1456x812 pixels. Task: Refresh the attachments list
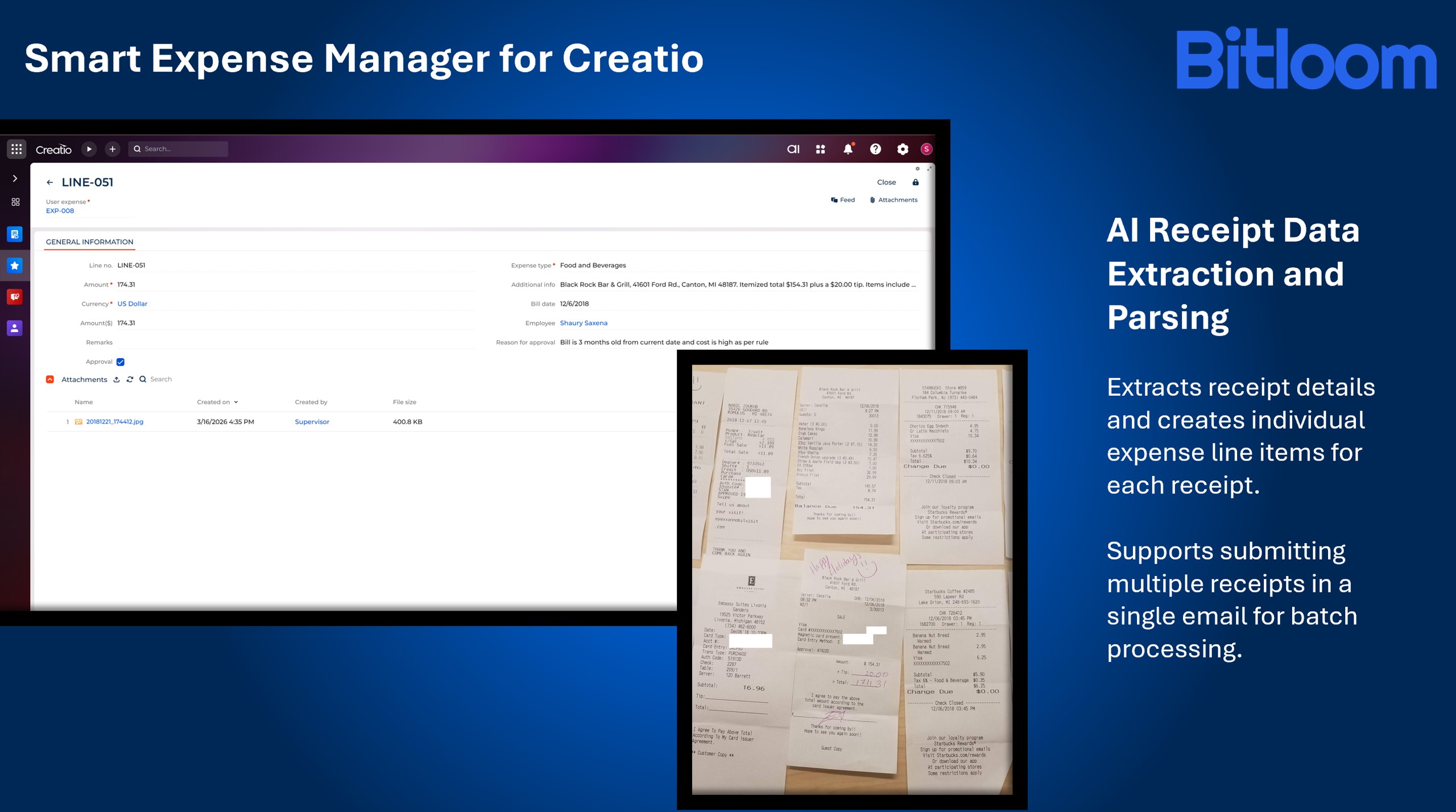pyautogui.click(x=130, y=379)
